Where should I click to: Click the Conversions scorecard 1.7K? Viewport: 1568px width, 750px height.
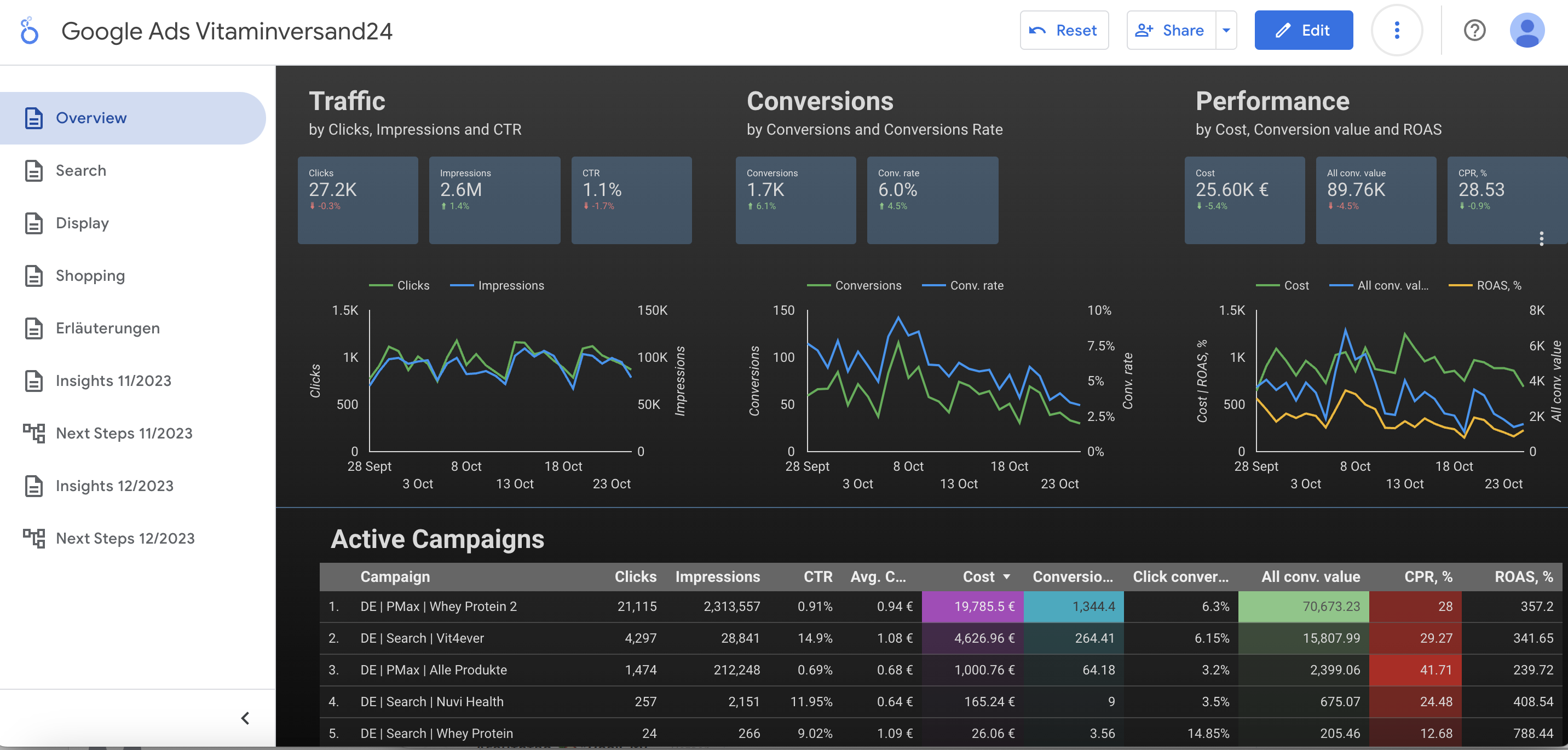point(795,200)
